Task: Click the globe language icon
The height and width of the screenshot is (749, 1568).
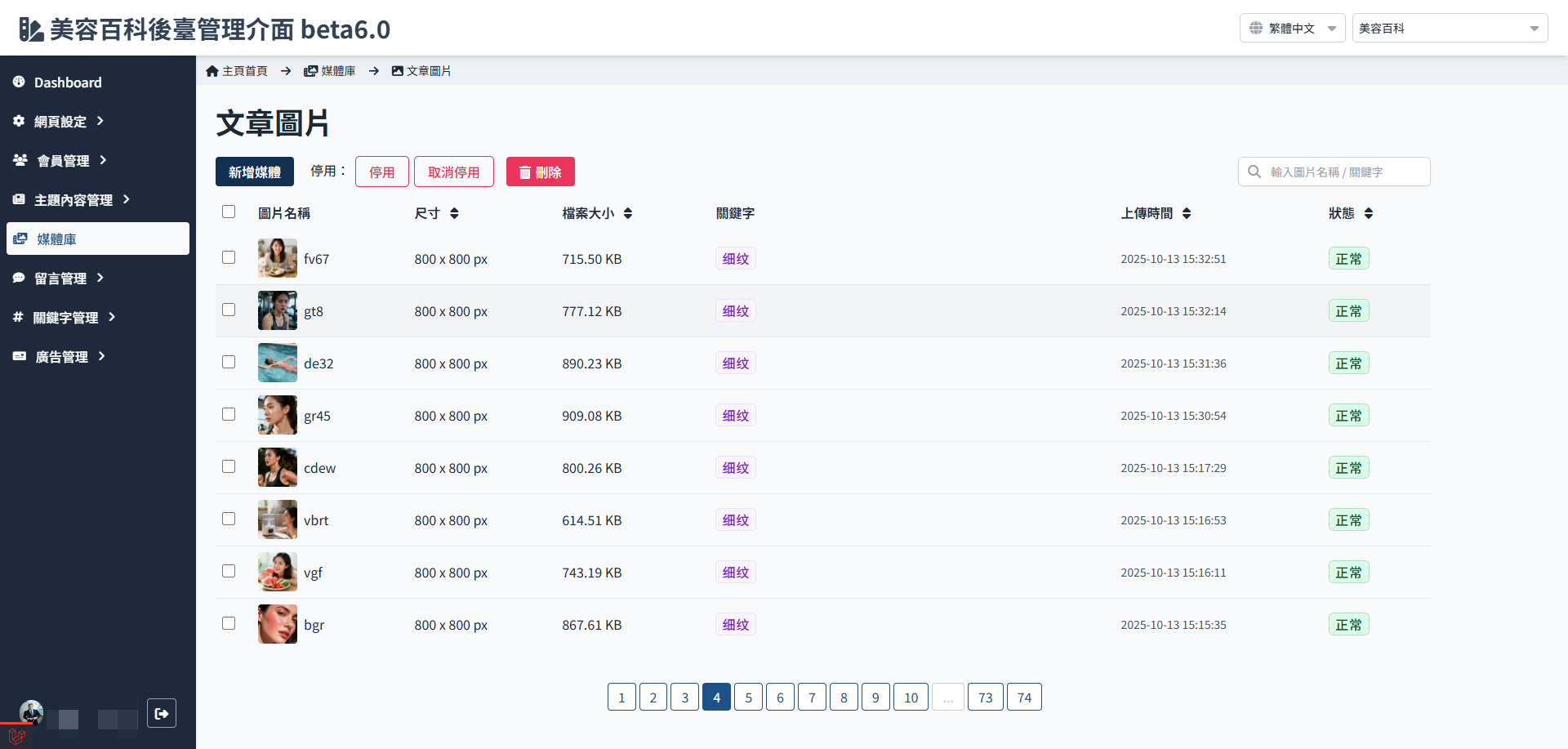Action: [x=1256, y=28]
